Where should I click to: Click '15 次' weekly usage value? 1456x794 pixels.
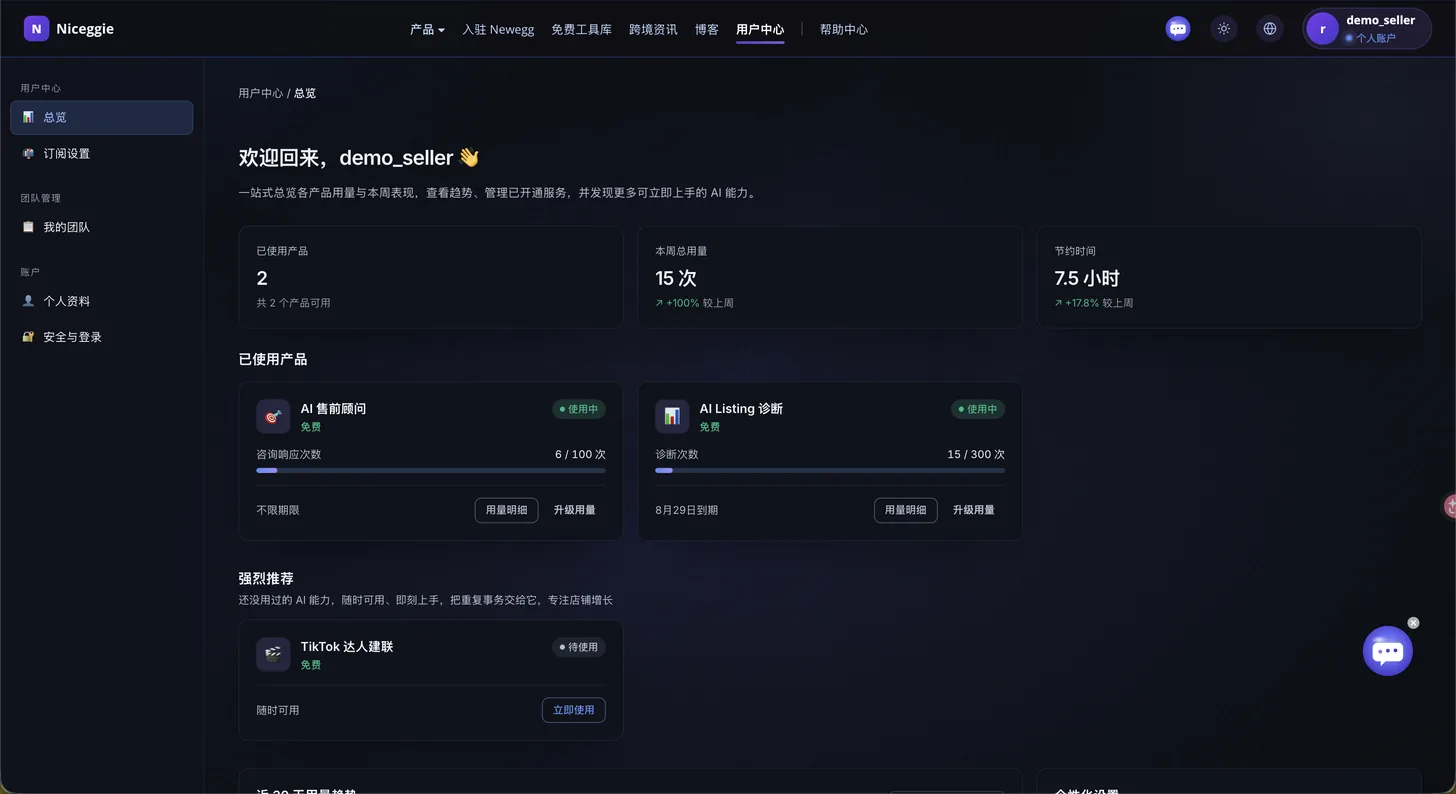(676, 278)
